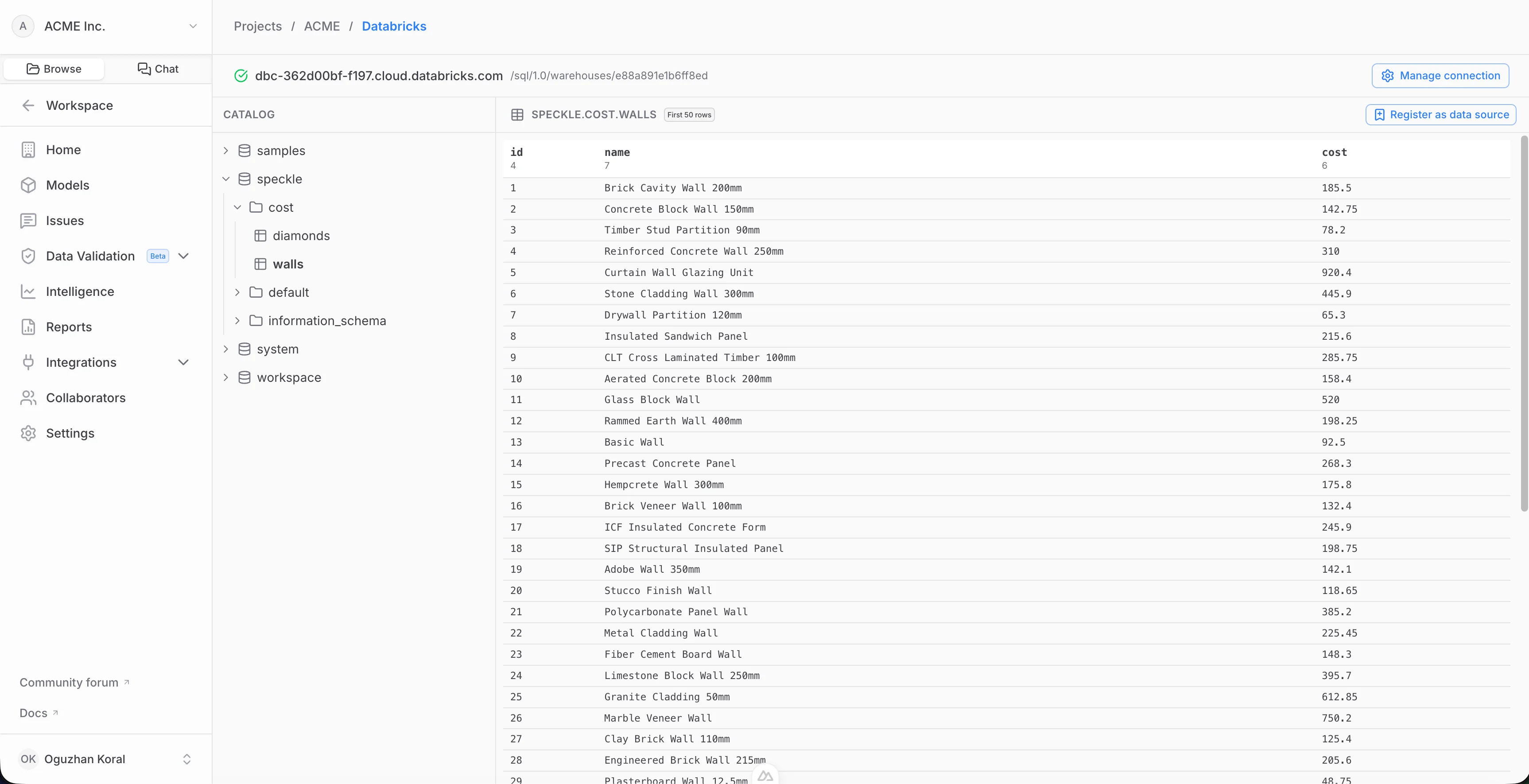Expand the Data Validation submenu chevron
1529x784 pixels.
pos(183,256)
